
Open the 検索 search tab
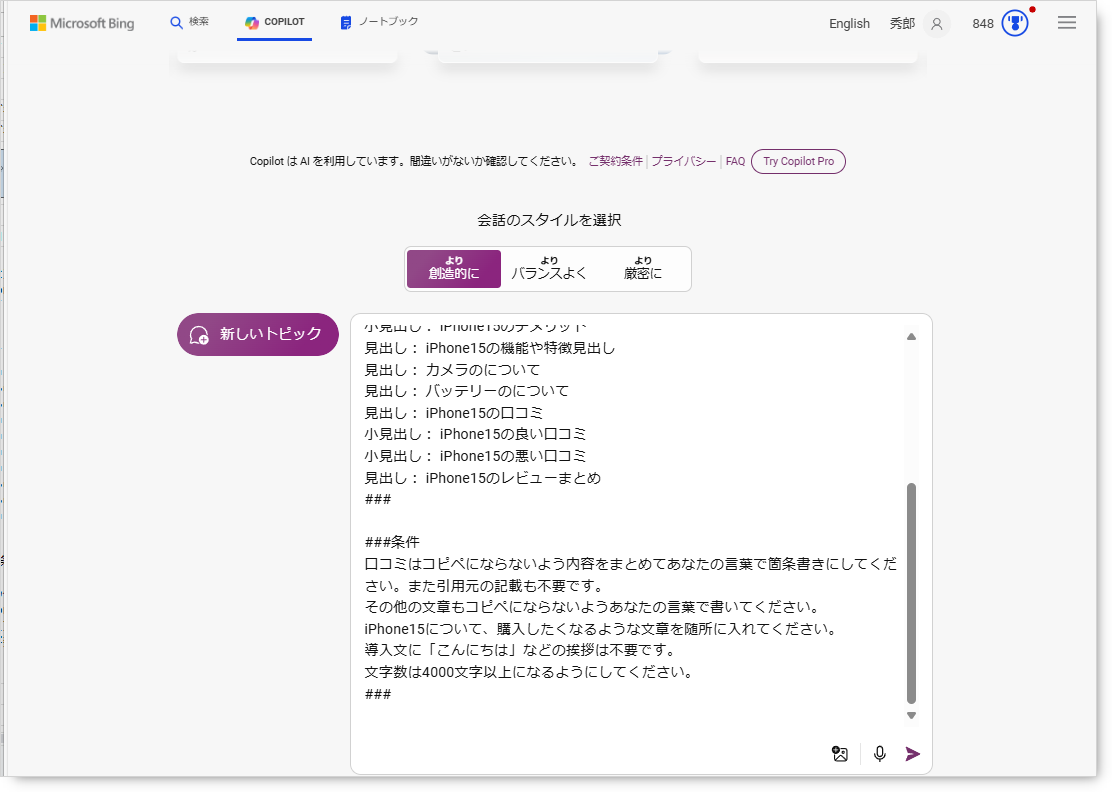(189, 22)
